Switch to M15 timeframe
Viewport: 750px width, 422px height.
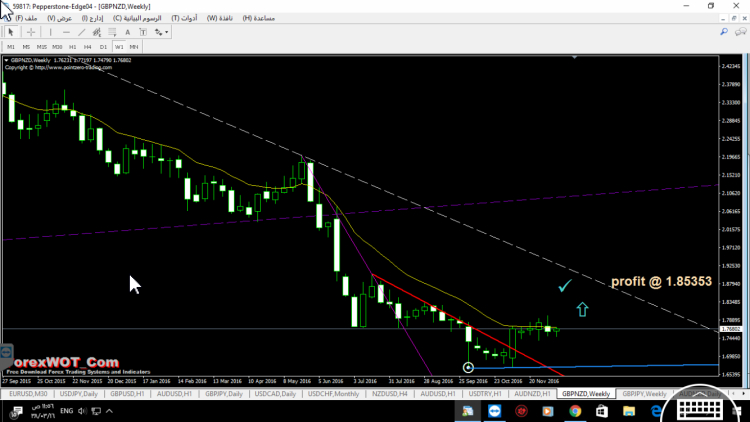[42, 47]
